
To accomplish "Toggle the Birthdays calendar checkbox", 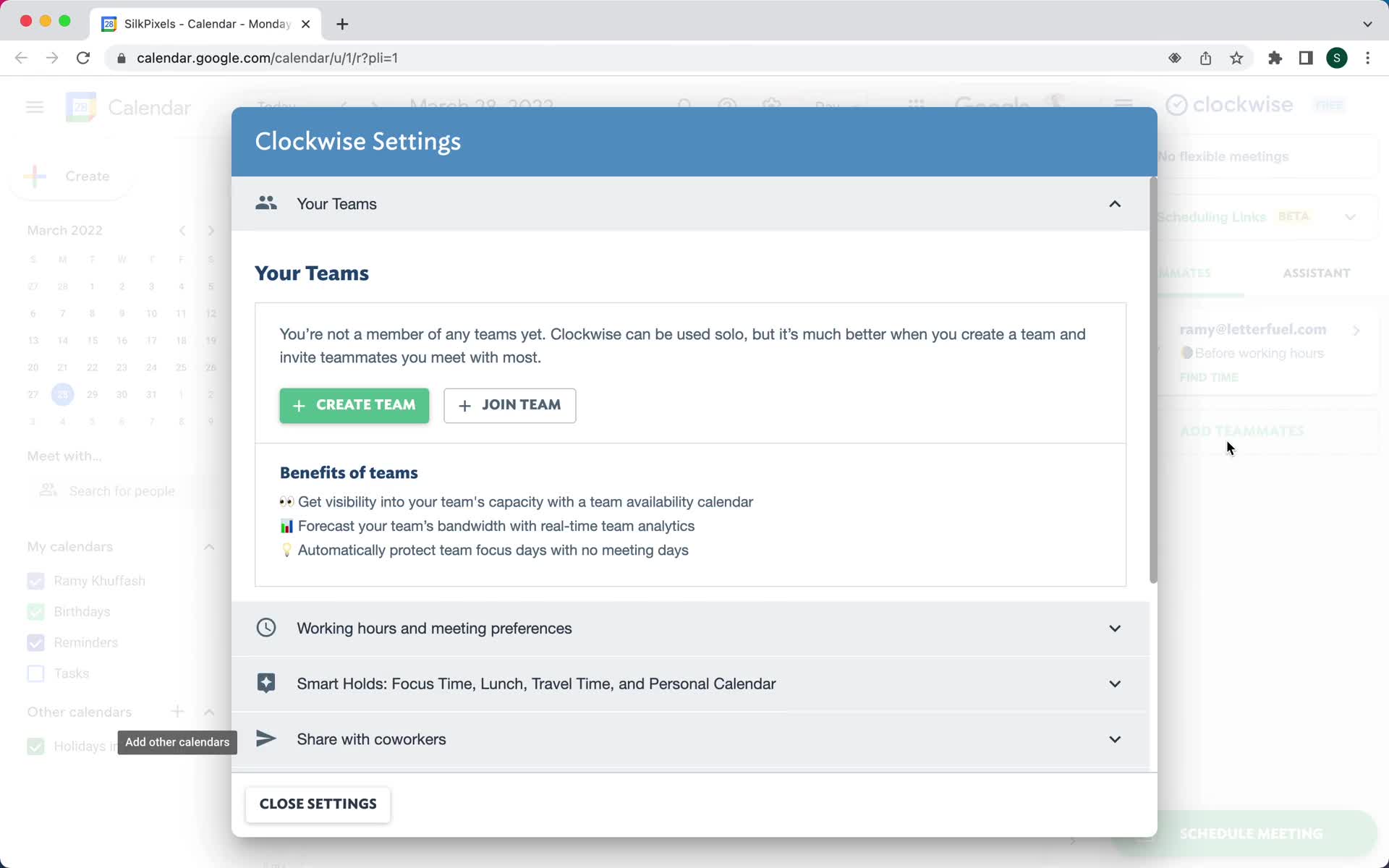I will (35, 612).
